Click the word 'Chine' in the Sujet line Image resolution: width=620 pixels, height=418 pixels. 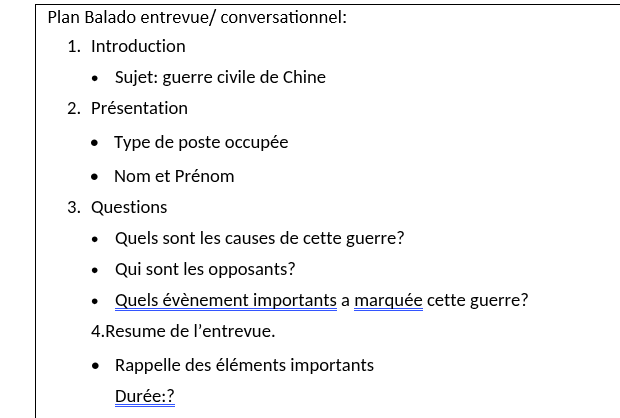pos(304,77)
